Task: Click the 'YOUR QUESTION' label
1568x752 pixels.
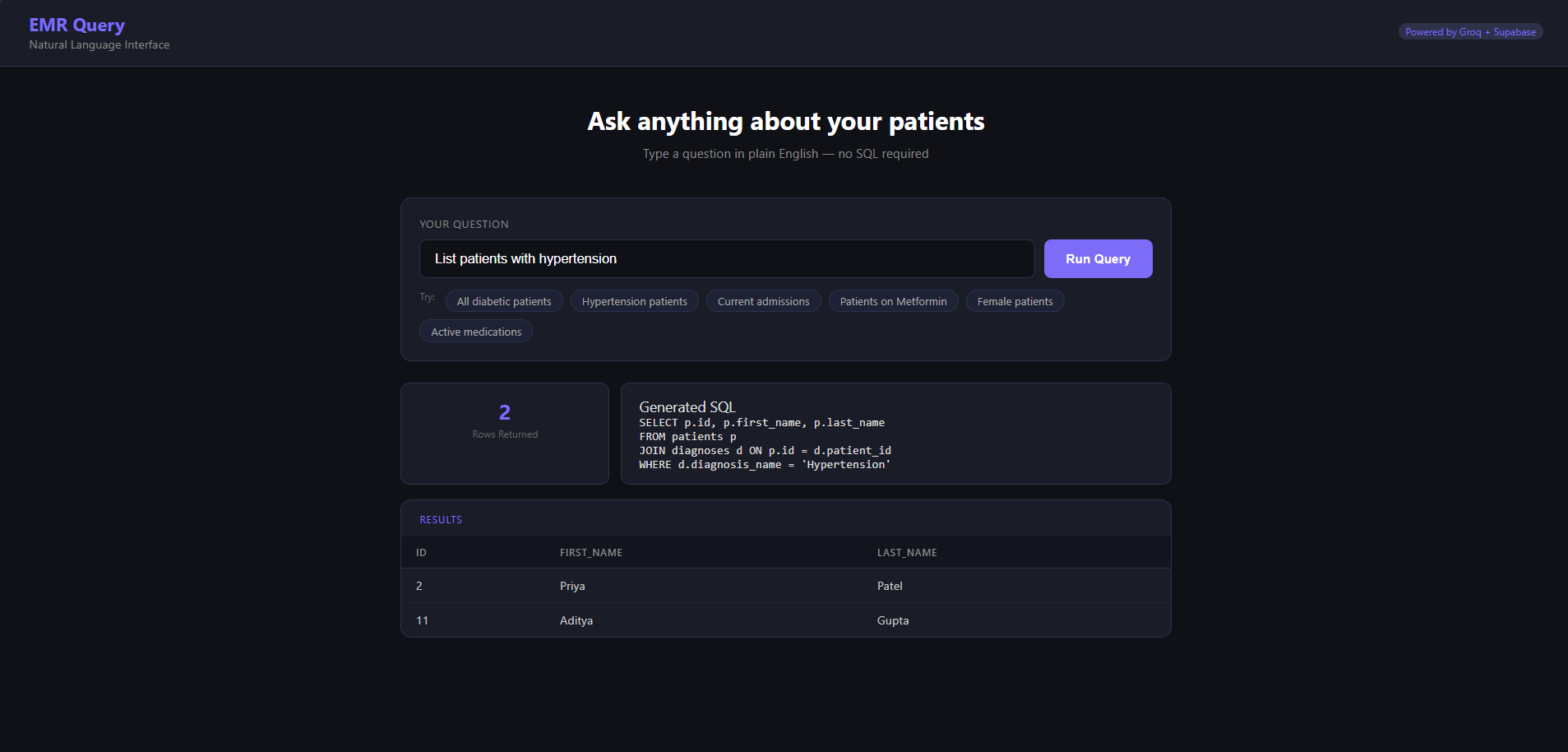Action: click(x=464, y=224)
